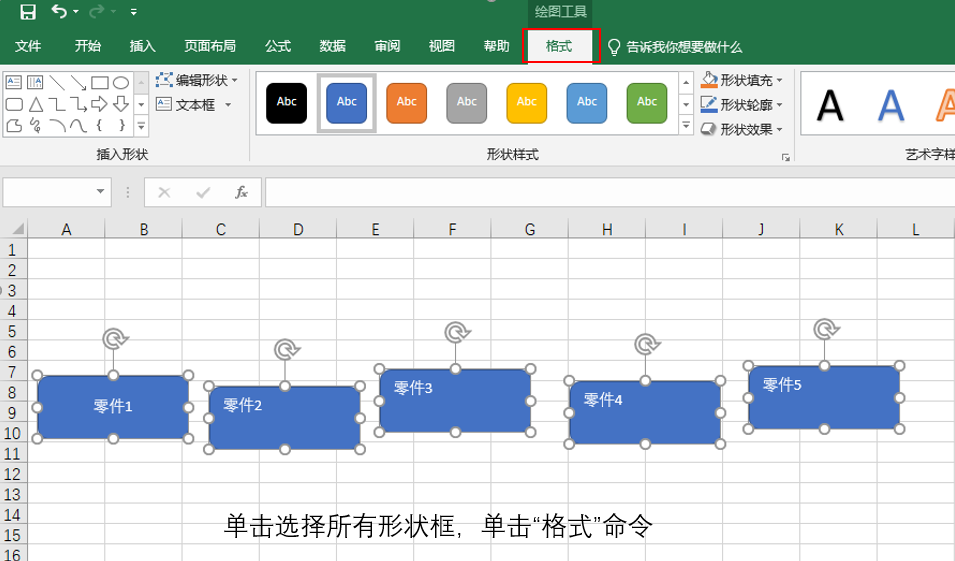Click the 帮助 tab
955x561 pixels.
496,46
